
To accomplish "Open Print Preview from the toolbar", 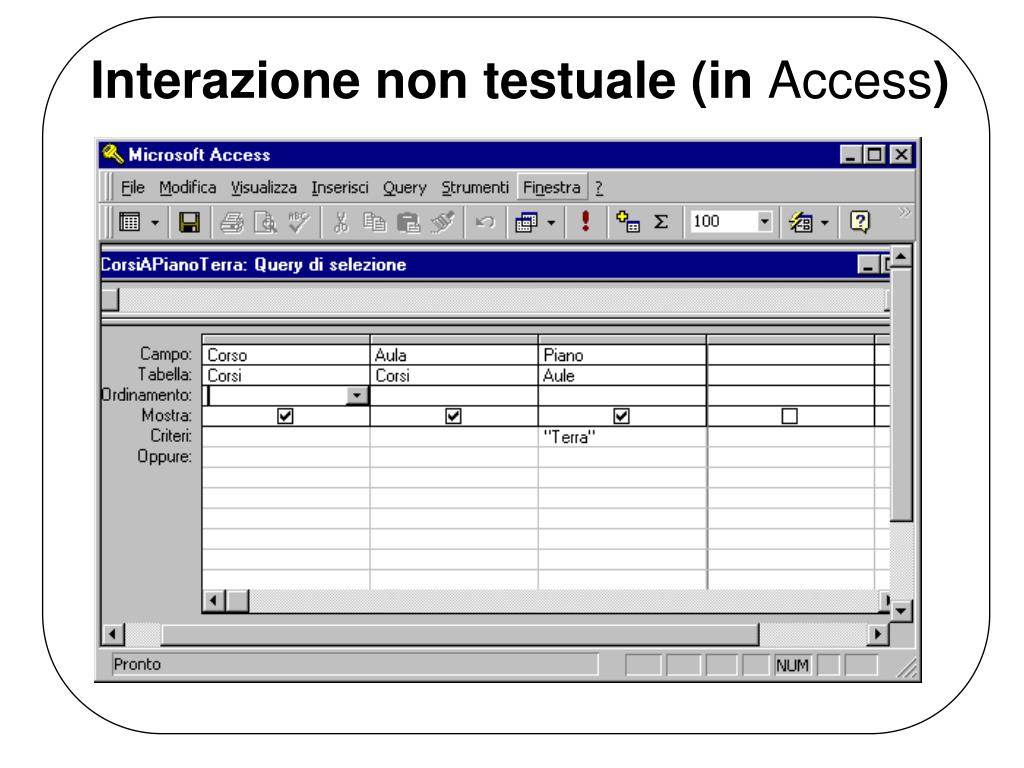I will coord(265,223).
